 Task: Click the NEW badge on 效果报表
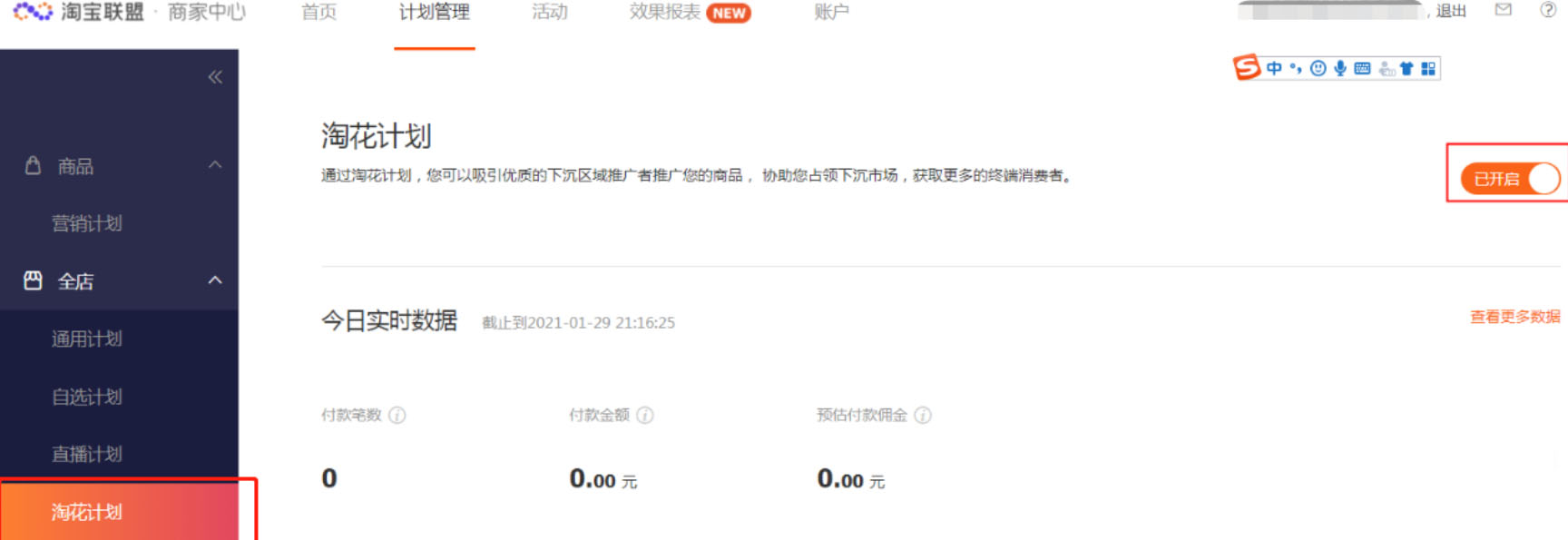click(x=729, y=13)
